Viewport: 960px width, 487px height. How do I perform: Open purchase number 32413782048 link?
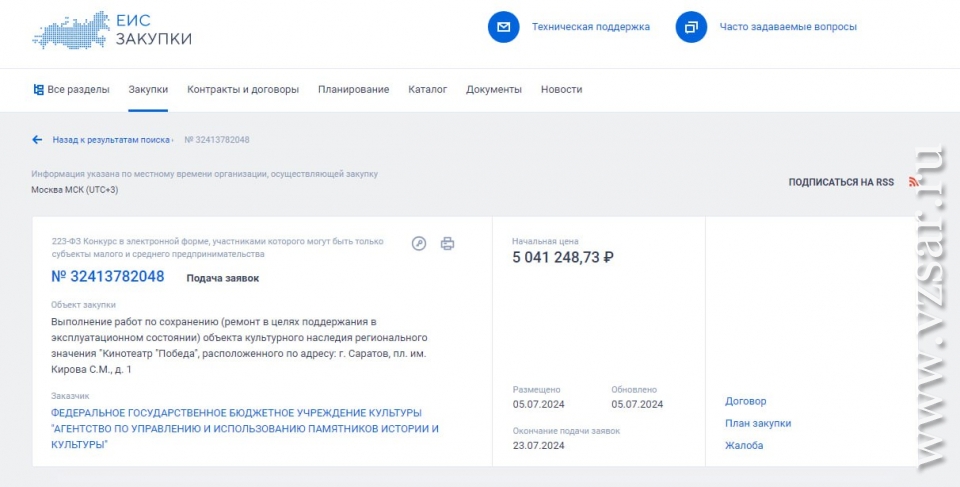tap(108, 276)
